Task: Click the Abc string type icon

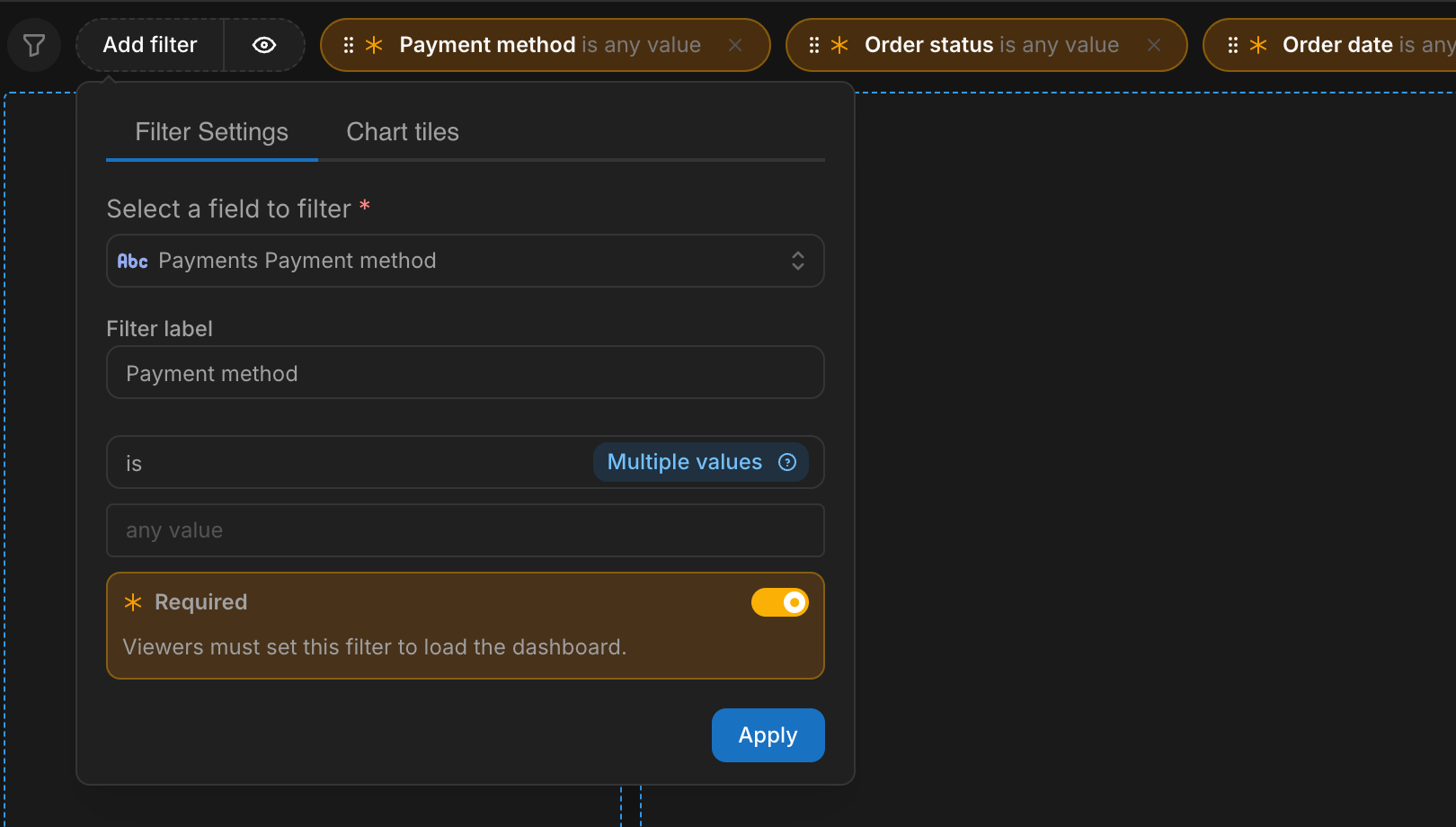Action: [x=133, y=261]
